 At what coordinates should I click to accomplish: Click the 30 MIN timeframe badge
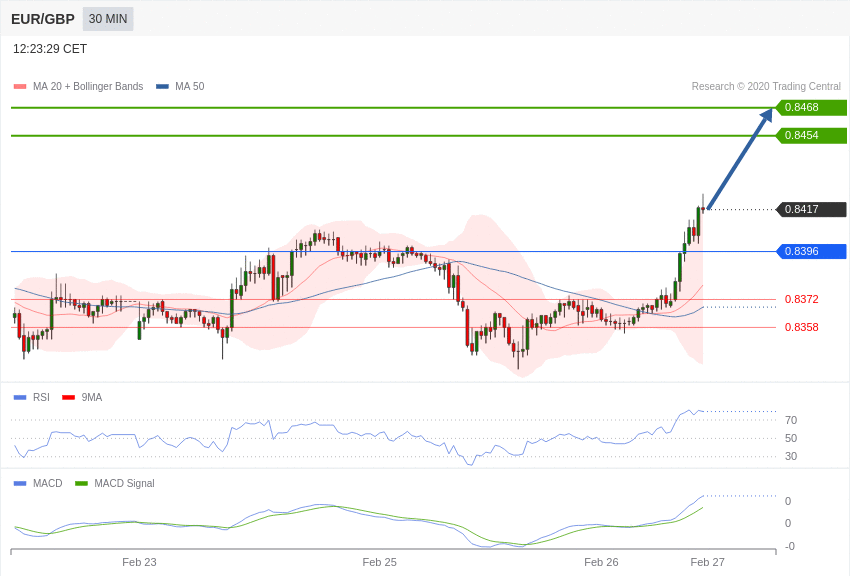point(108,19)
